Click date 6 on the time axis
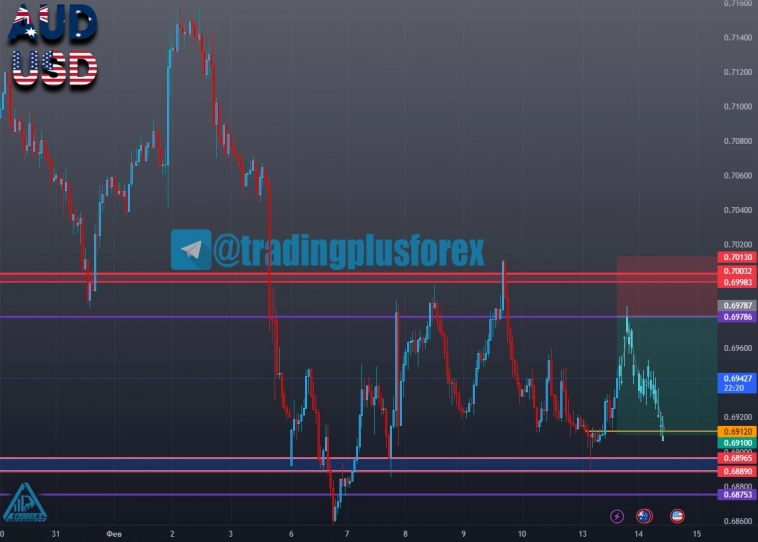 [x=291, y=534]
